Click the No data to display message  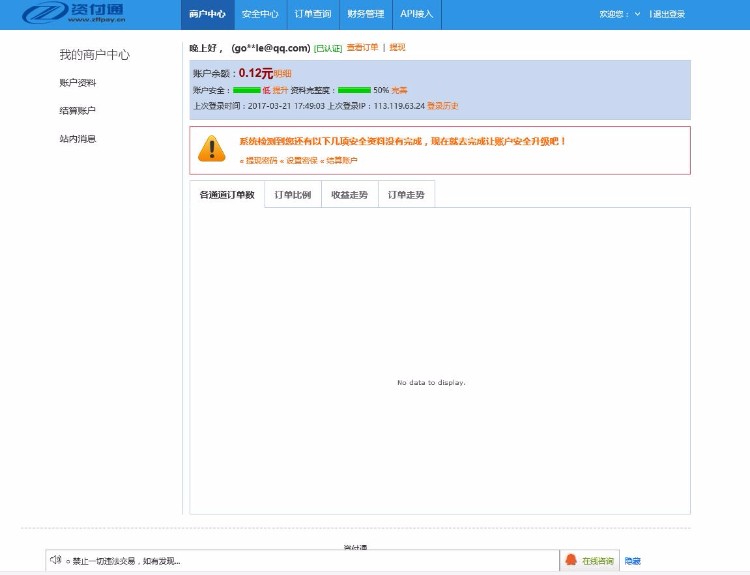(x=431, y=382)
